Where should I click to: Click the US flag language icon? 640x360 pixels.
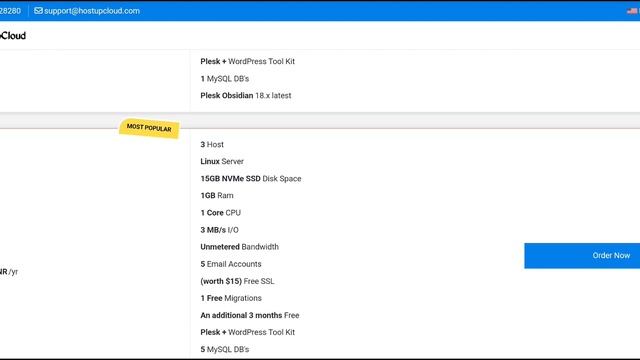(x=633, y=11)
